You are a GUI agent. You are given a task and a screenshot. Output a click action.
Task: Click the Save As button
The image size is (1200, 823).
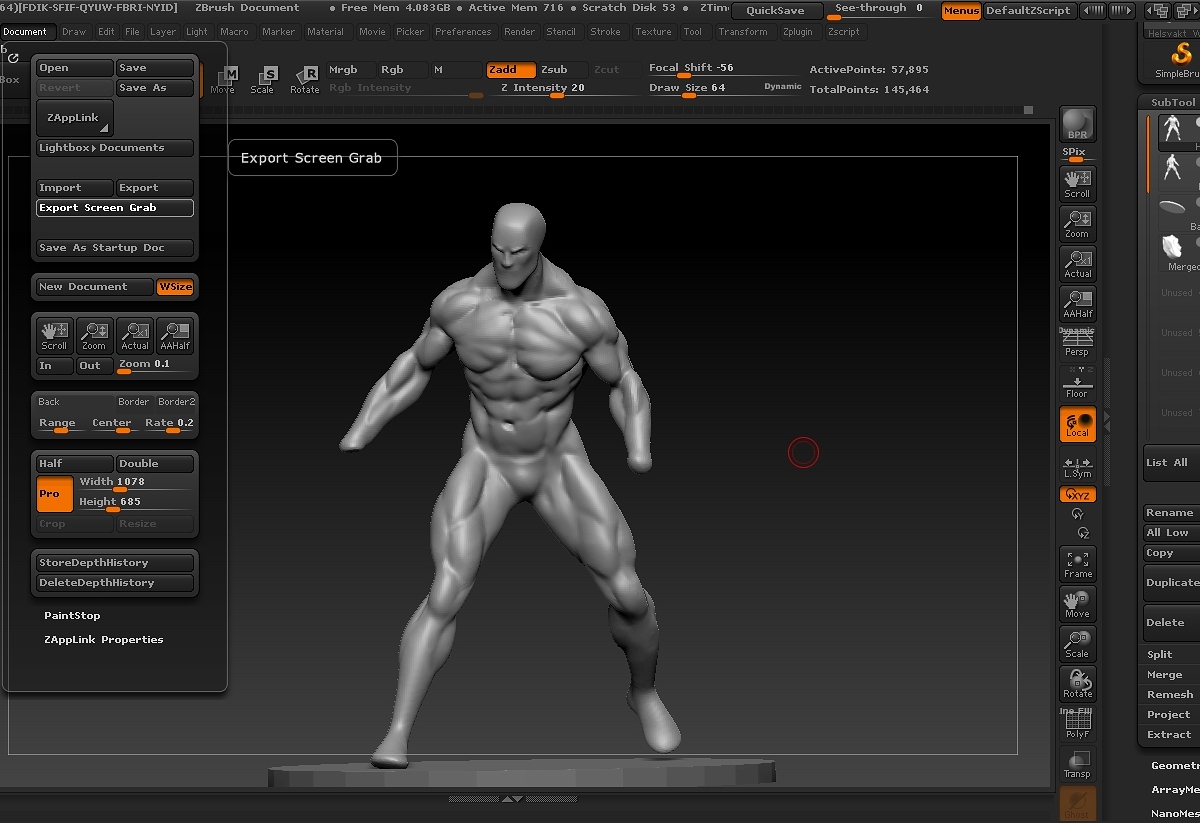pyautogui.click(x=155, y=88)
